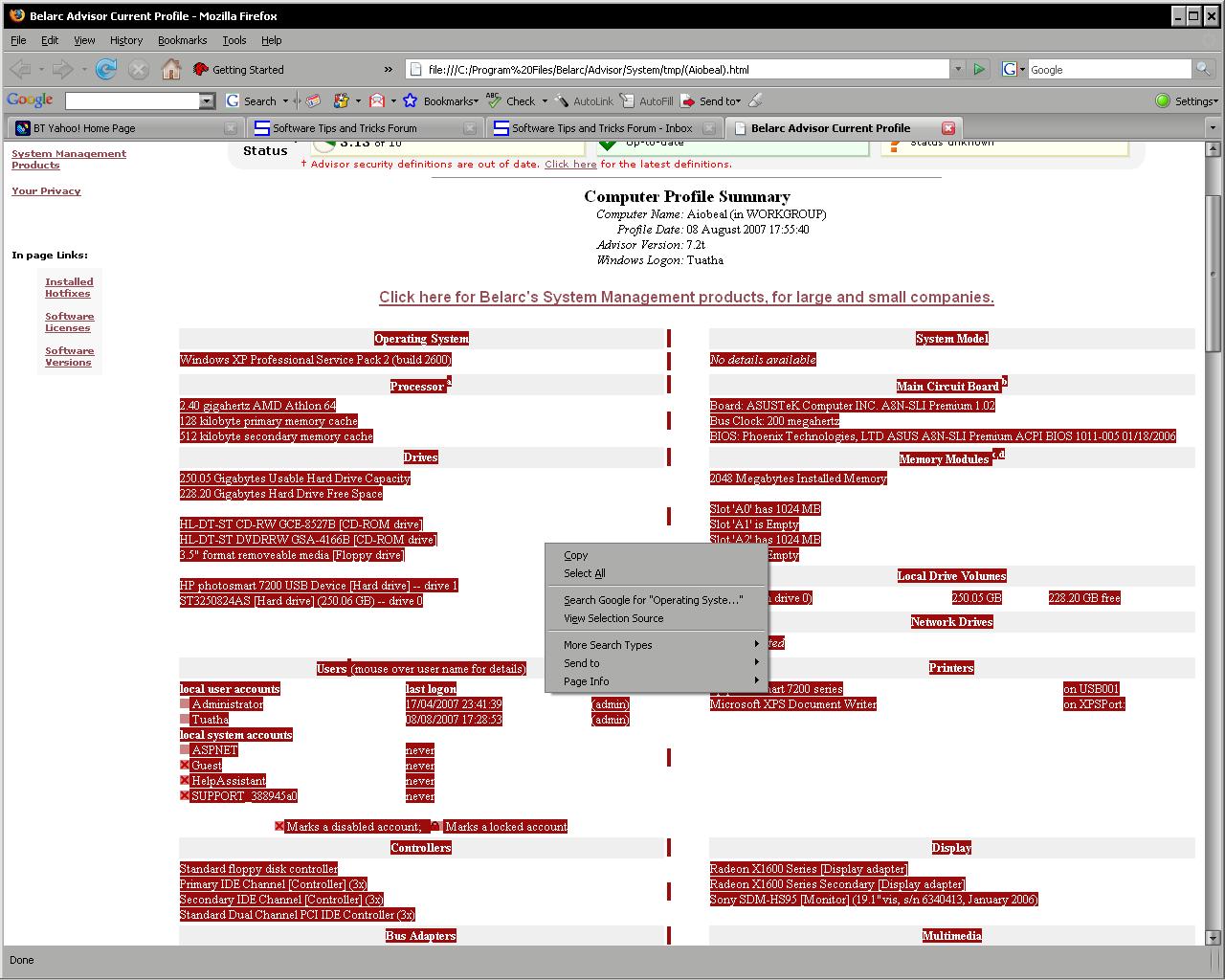Viewport: 1225px width, 980px height.
Task: Jump to the Software Licenses section
Action: (69, 322)
